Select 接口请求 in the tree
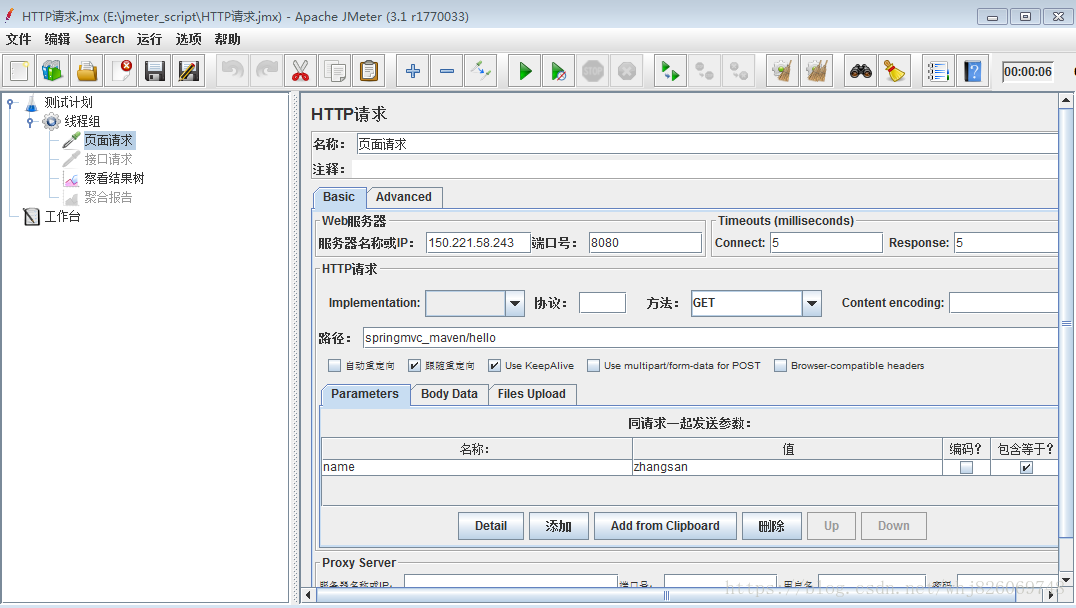The image size is (1076, 608). tap(108, 159)
